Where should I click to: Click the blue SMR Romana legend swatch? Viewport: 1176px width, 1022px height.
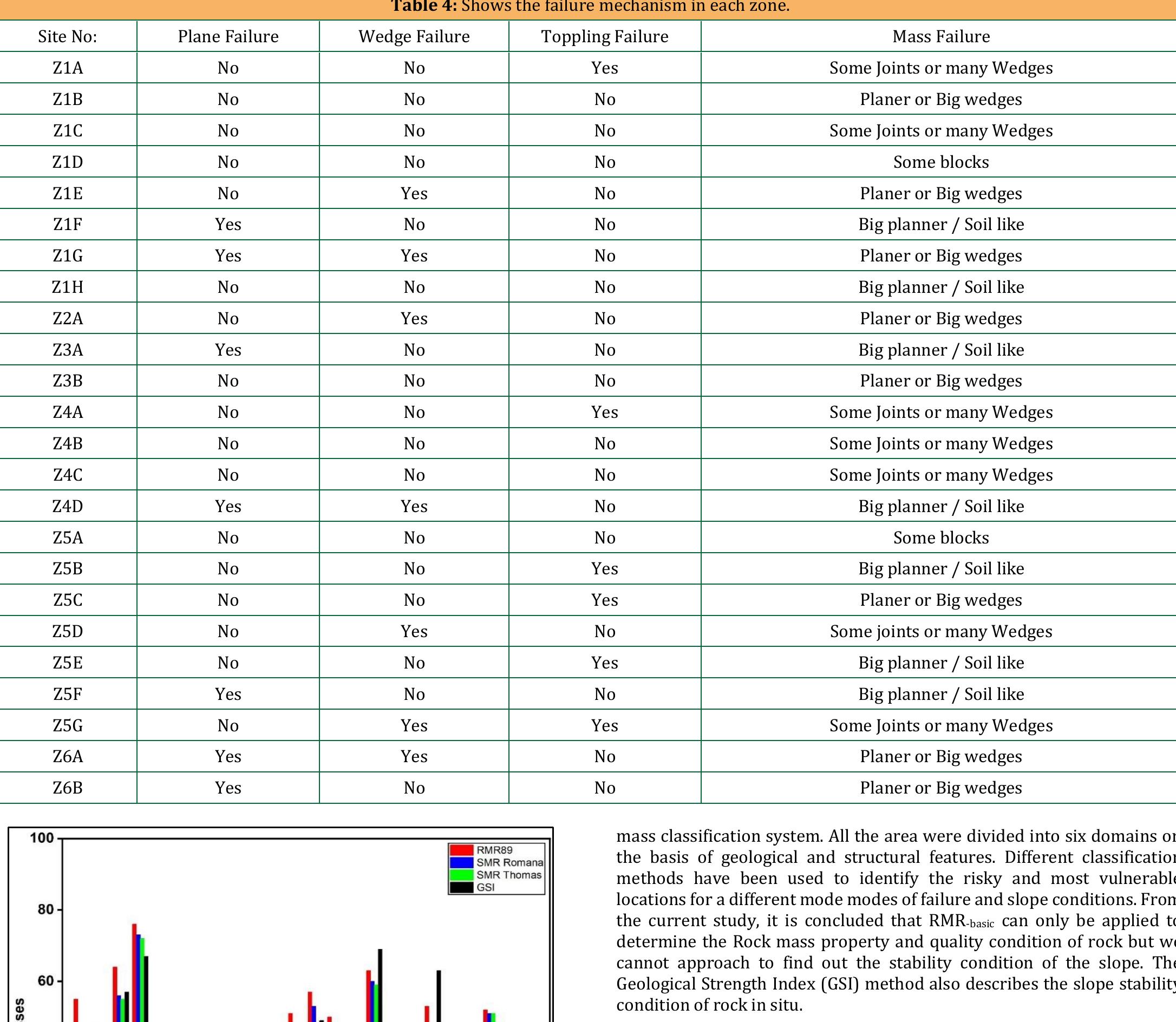[461, 862]
